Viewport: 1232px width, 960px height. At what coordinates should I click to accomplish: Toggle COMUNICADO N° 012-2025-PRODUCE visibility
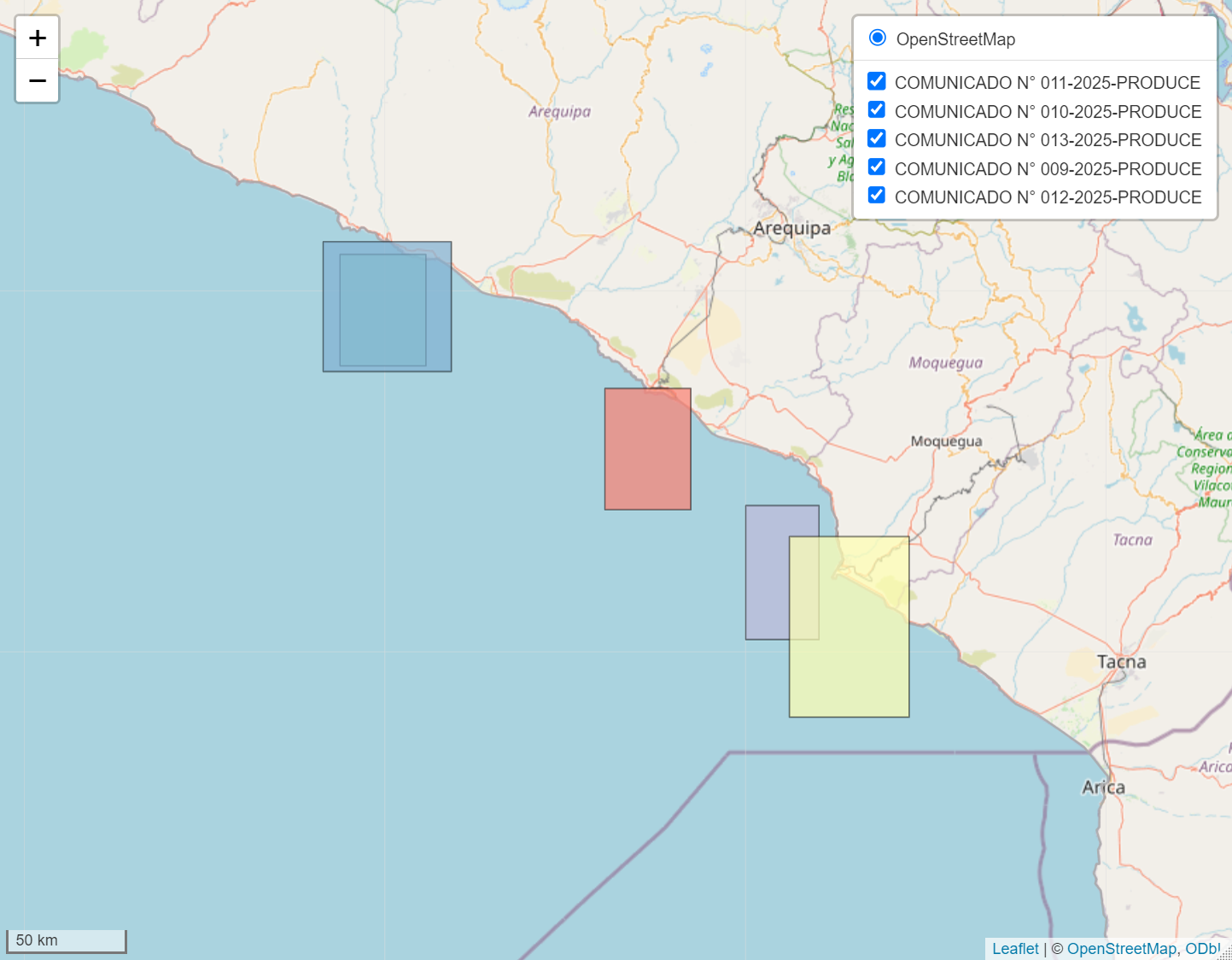pos(877,195)
